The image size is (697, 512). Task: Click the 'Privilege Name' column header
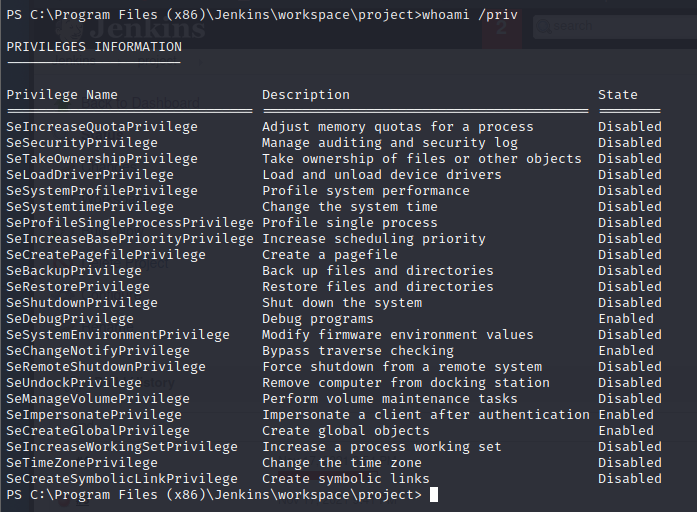point(62,95)
